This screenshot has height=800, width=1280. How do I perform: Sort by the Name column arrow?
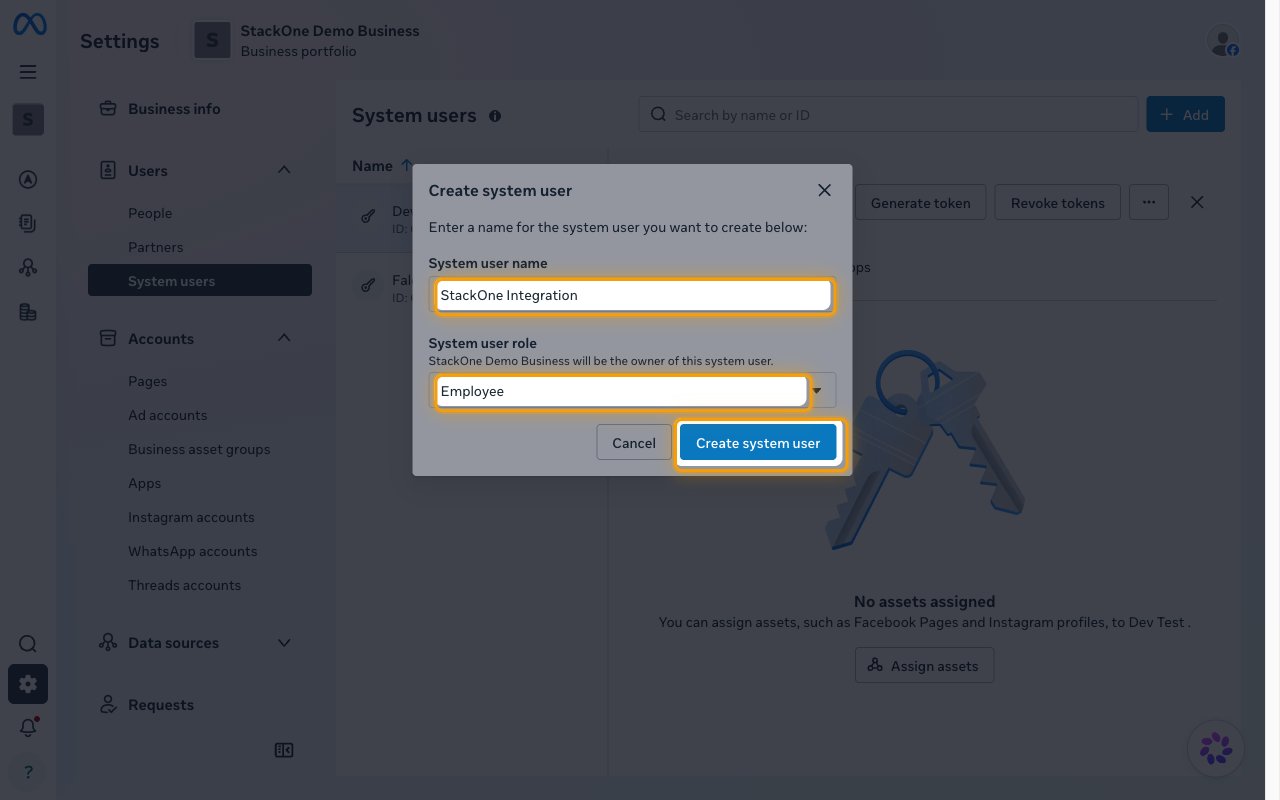click(x=406, y=166)
